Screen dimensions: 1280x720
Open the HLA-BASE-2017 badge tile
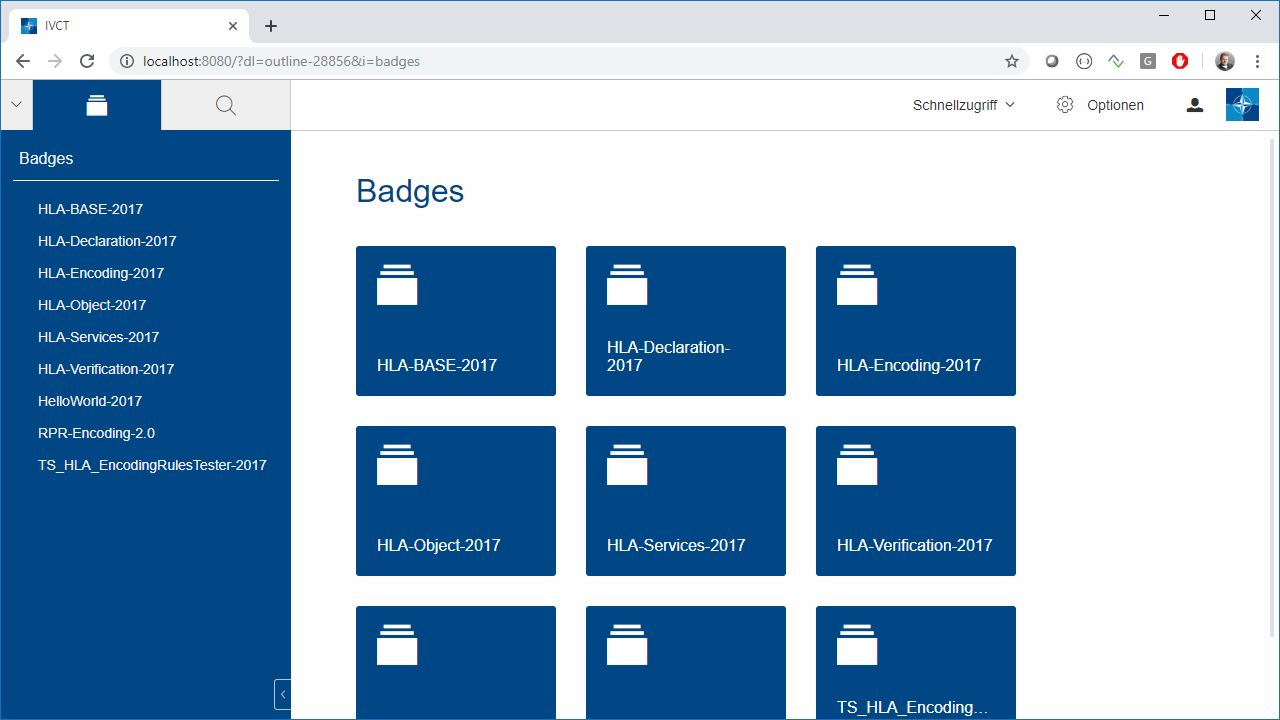point(456,321)
